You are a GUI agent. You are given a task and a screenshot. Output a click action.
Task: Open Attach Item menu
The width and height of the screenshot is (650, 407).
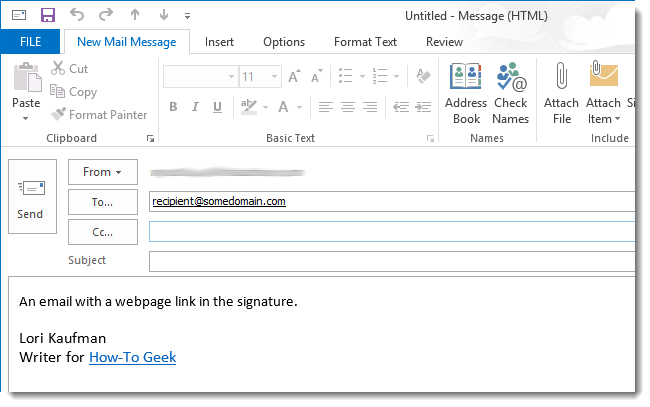604,94
